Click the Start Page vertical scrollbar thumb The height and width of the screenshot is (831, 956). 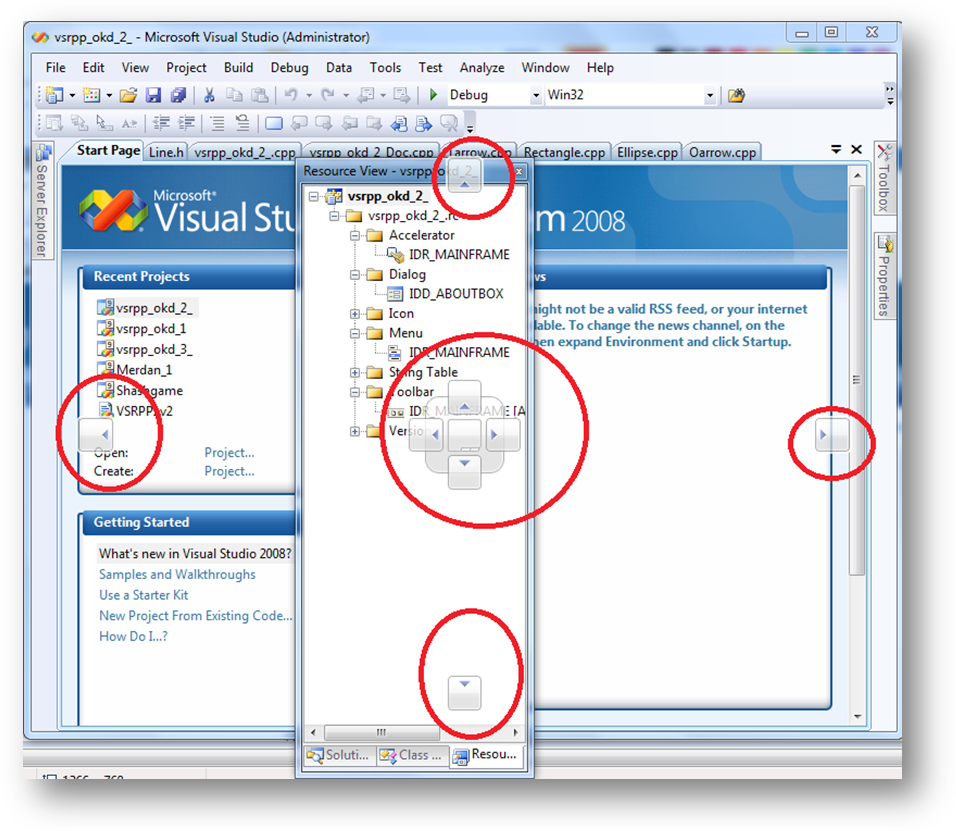857,379
